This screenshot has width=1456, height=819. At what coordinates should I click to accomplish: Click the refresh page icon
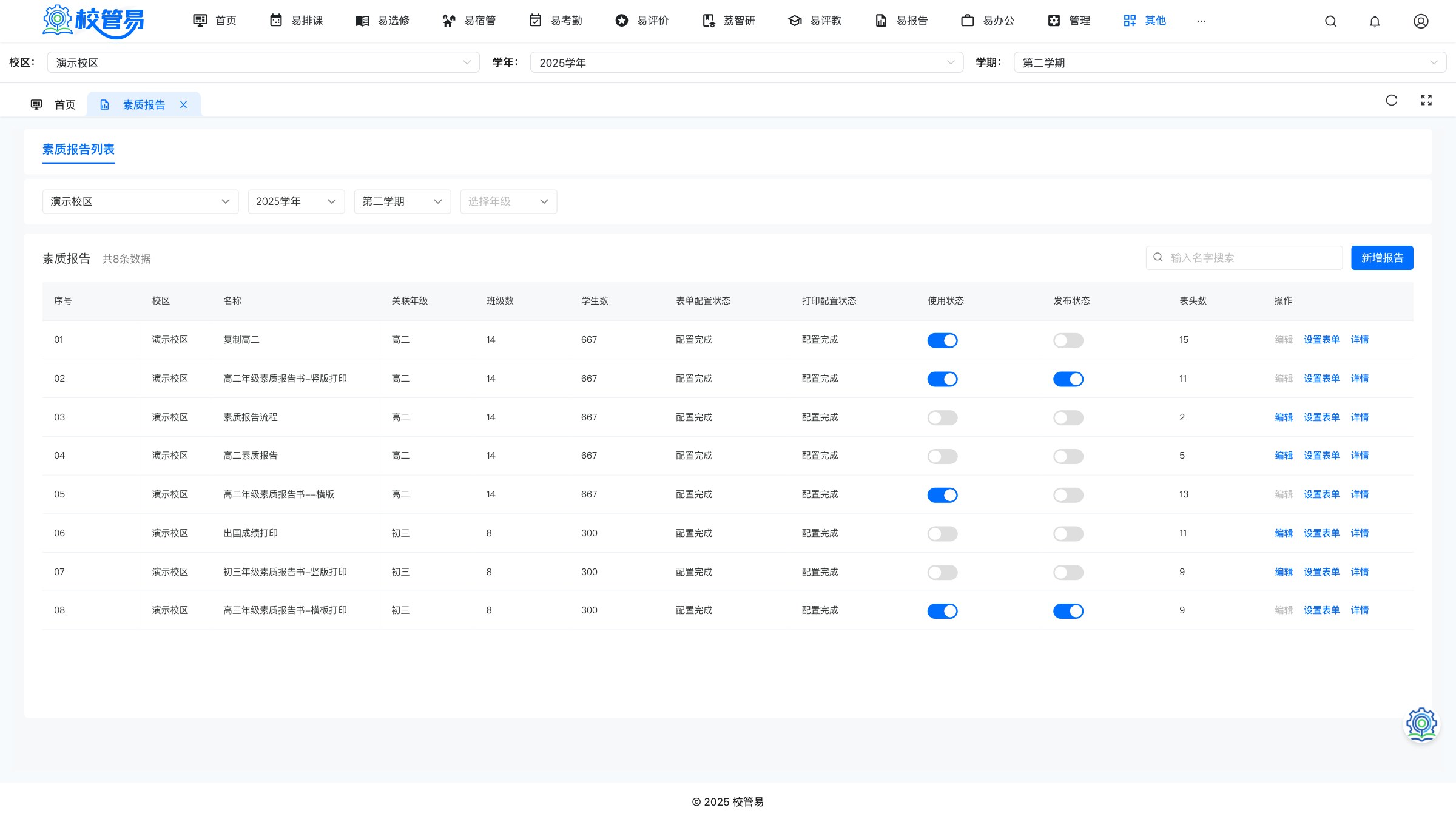[x=1392, y=100]
